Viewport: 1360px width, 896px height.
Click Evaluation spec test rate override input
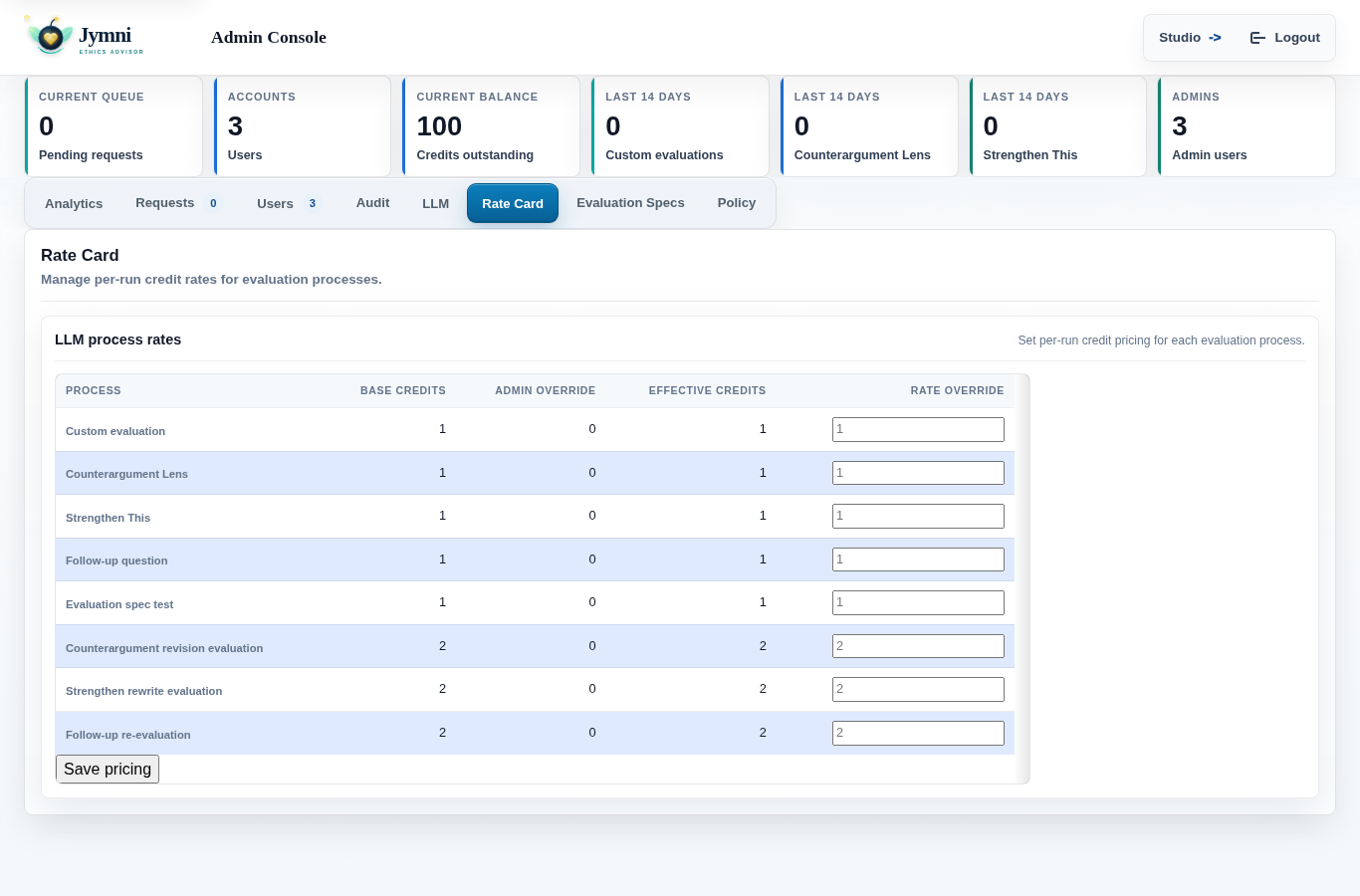coord(918,602)
